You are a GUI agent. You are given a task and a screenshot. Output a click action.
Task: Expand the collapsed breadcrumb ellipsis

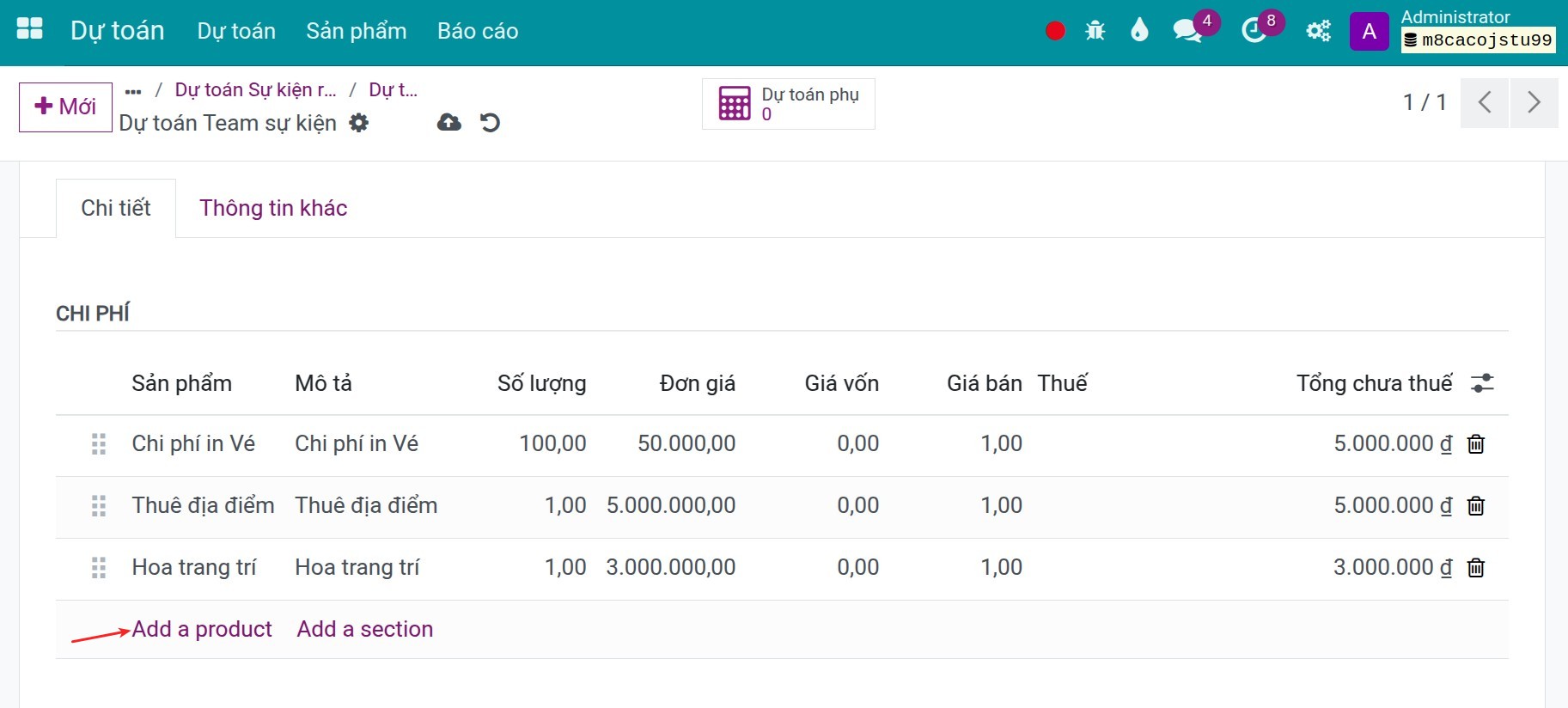(133, 90)
